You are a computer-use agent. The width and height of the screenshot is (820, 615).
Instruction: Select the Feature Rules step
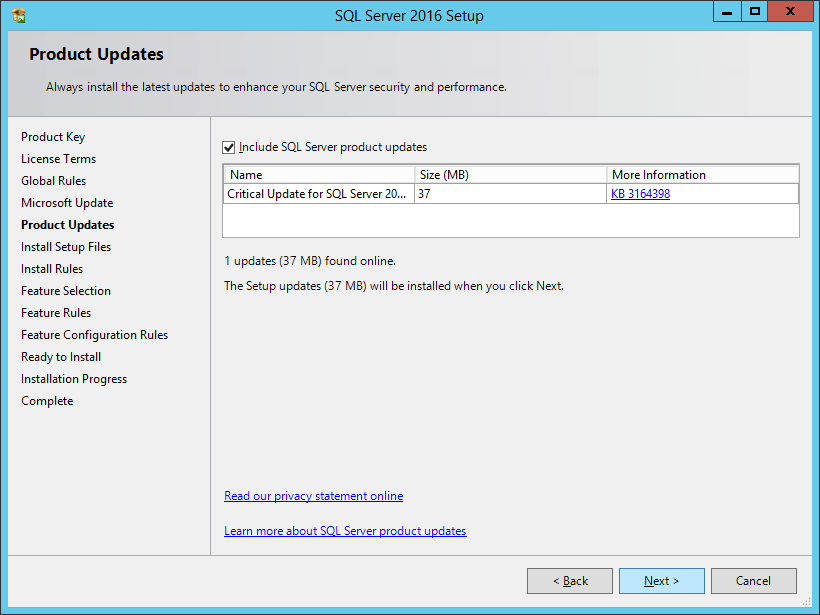pyautogui.click(x=56, y=313)
